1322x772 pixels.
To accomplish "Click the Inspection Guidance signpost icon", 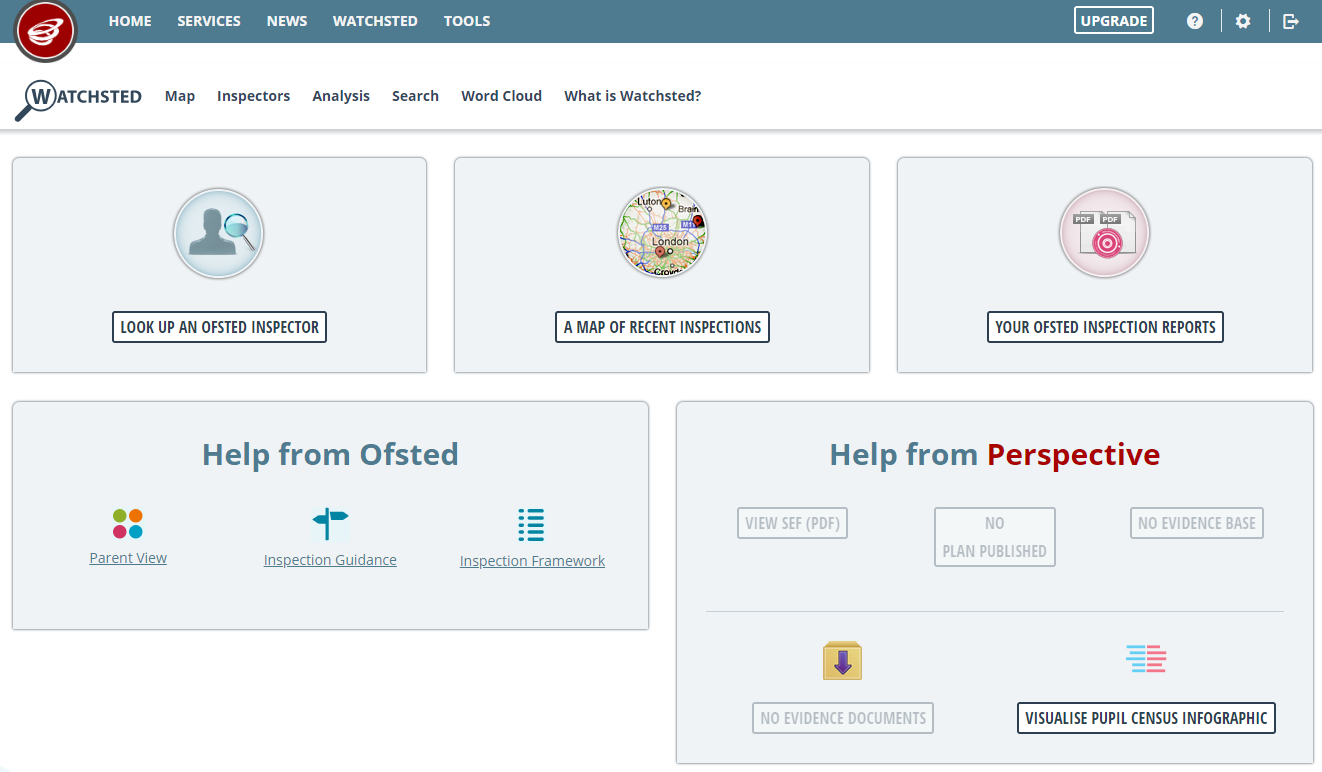I will click(x=330, y=524).
